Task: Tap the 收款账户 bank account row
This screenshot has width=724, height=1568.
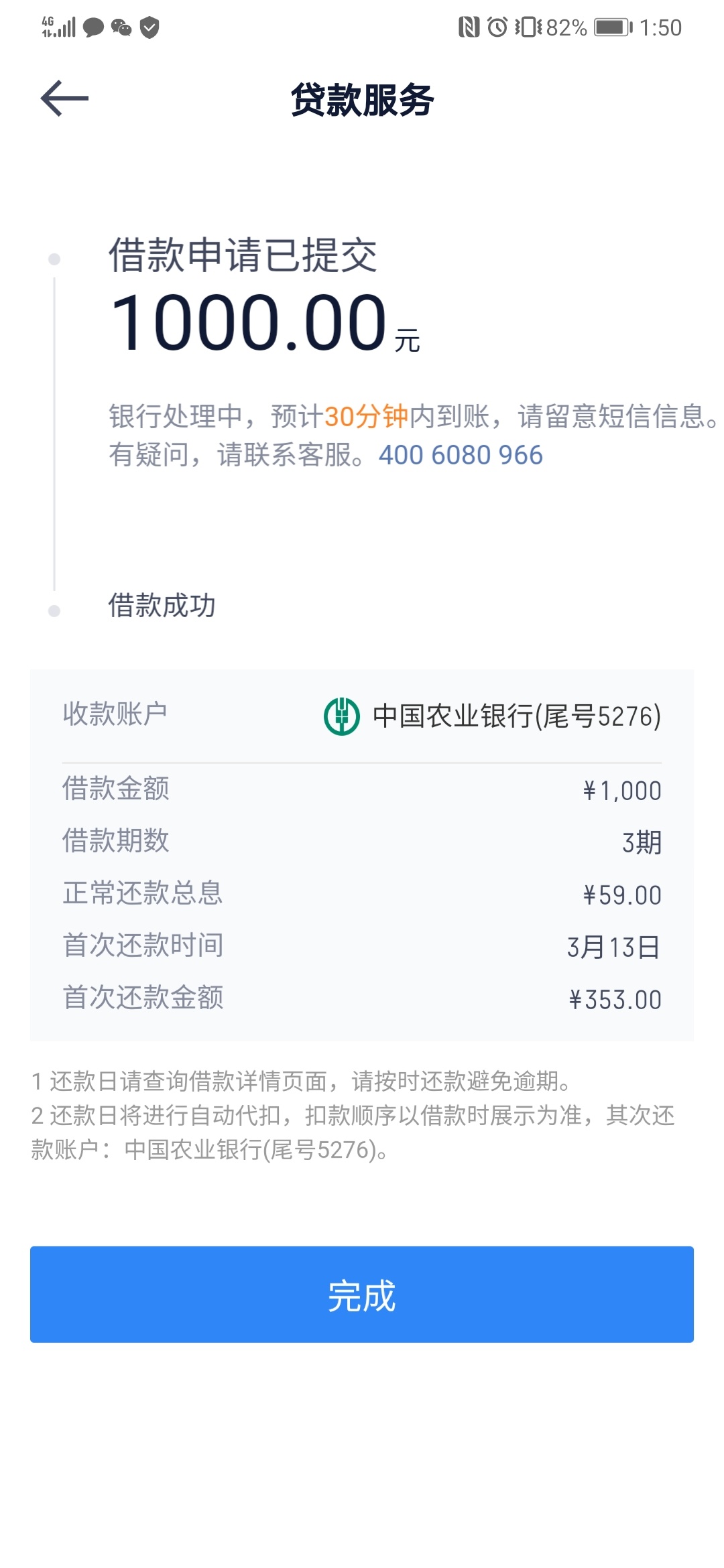Action: 362,716
